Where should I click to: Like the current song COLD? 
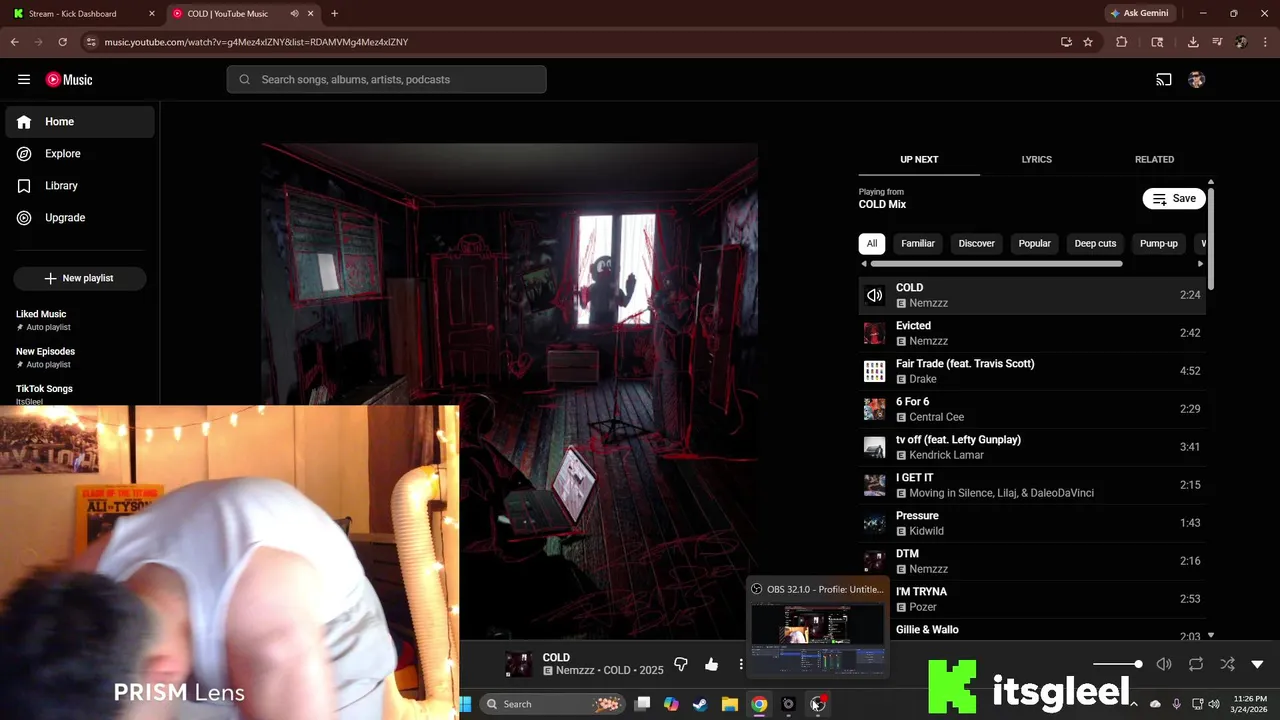[711, 664]
